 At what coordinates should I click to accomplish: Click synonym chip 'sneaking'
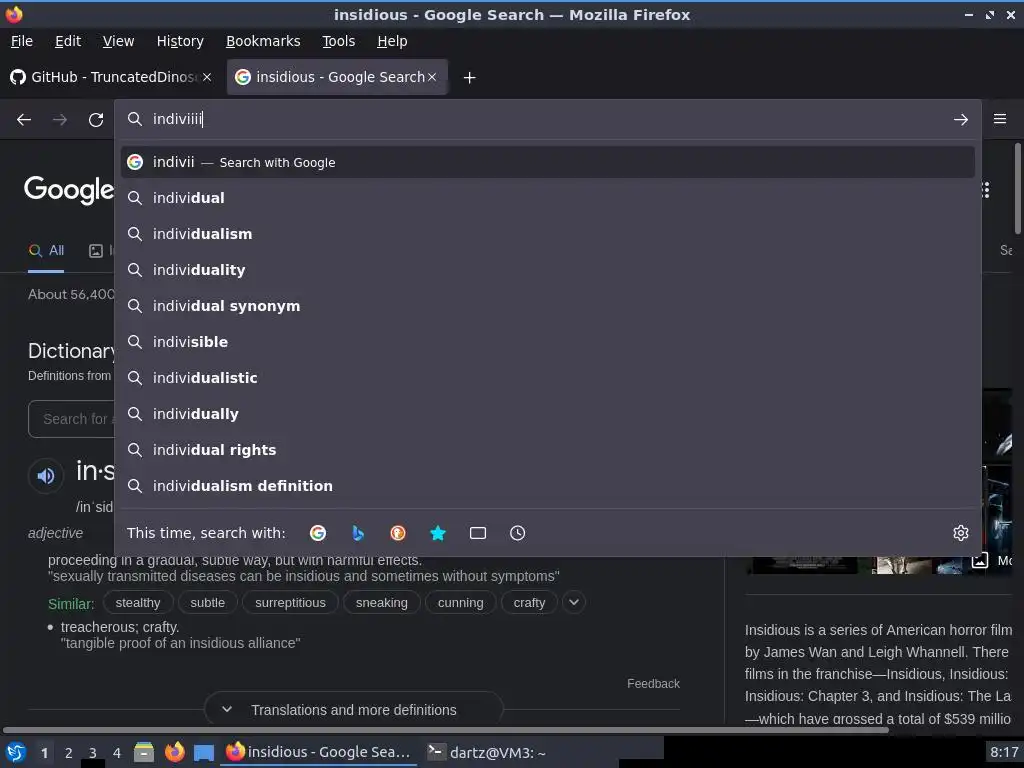point(381,603)
